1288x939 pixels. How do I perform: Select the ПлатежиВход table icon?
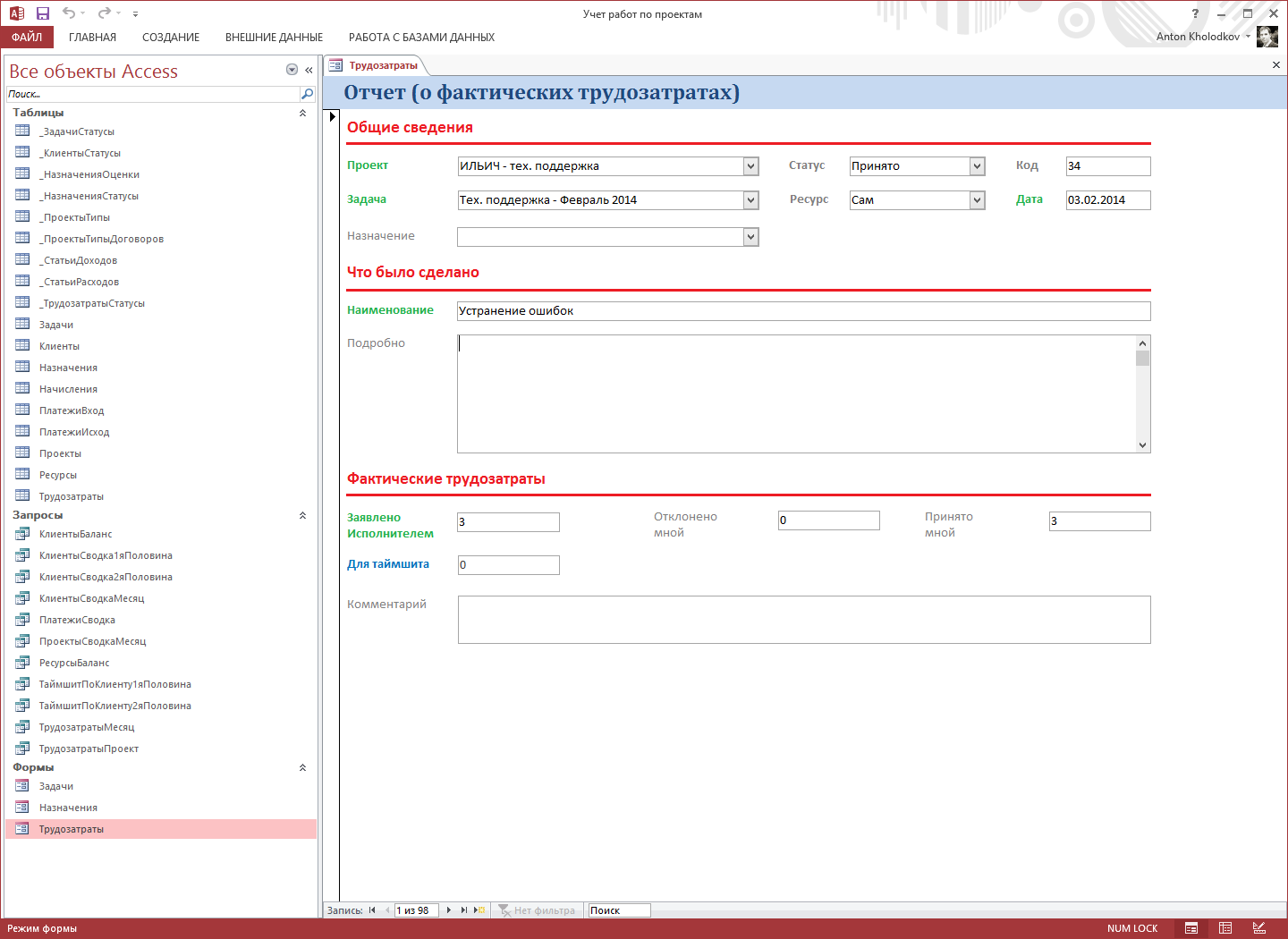[22, 410]
